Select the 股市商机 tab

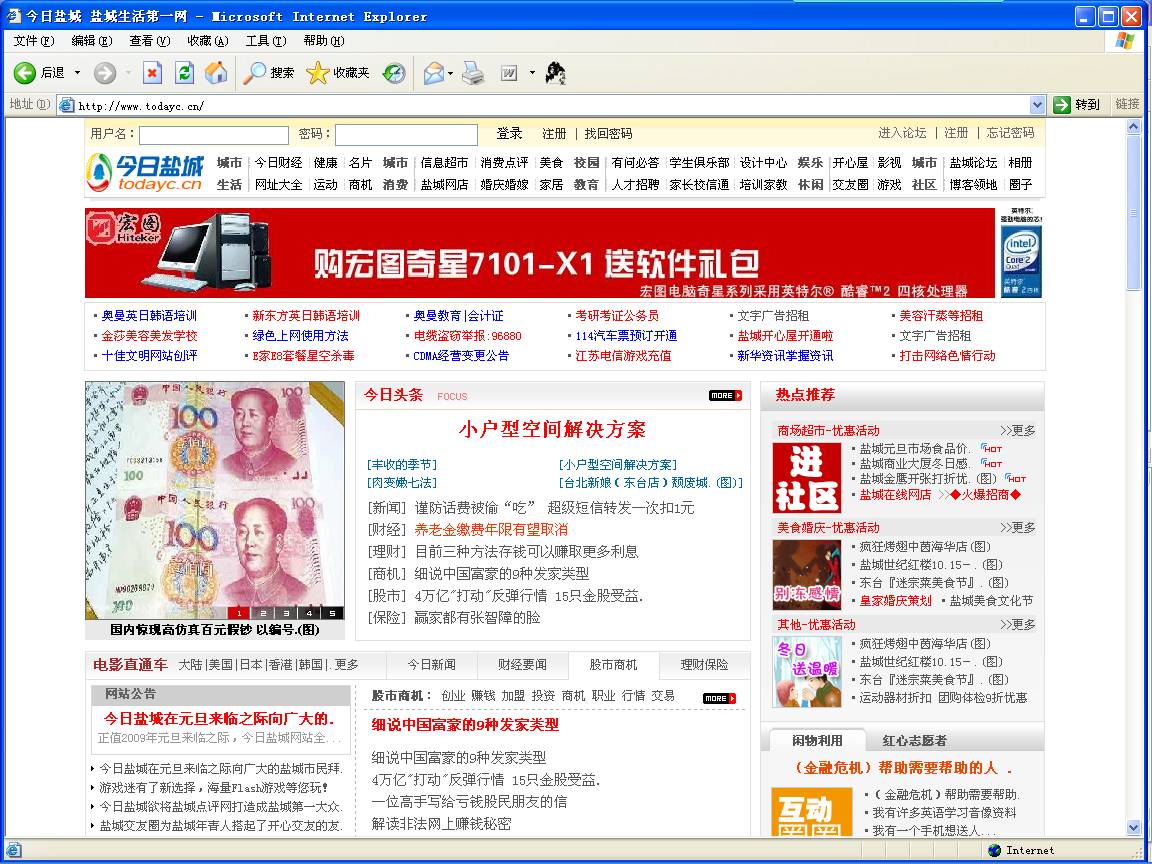click(x=613, y=665)
